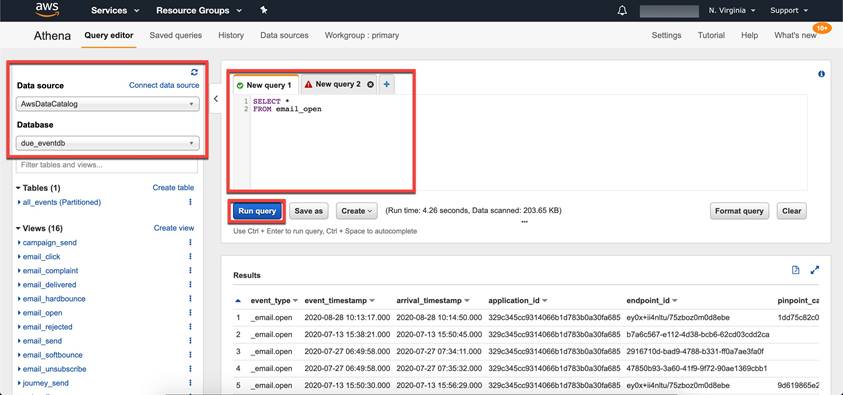Sort by arrival_timestamp column header
The width and height of the screenshot is (843, 395).
point(433,300)
